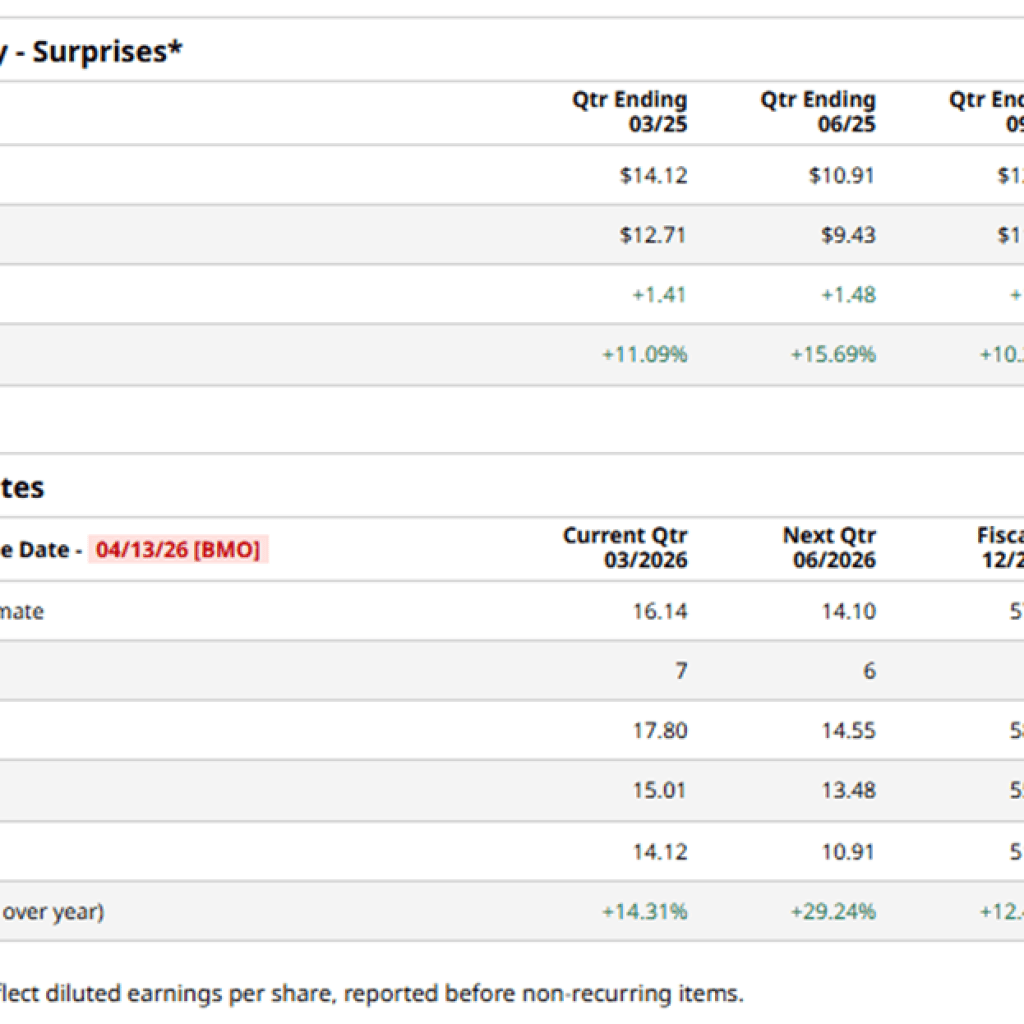Select the +1.48 surprise difference value

847,295
